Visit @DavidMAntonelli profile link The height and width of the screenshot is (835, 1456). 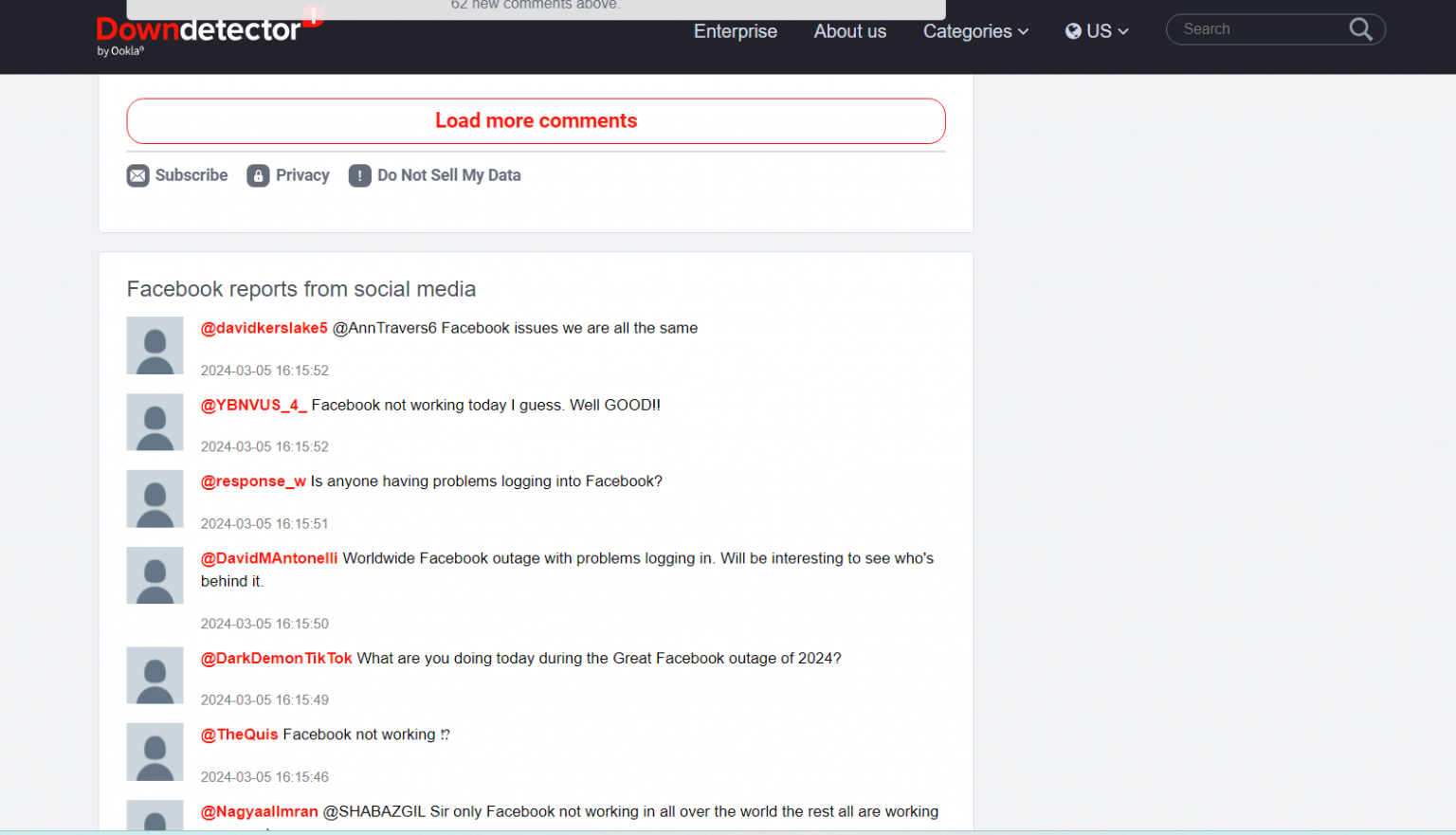269,558
